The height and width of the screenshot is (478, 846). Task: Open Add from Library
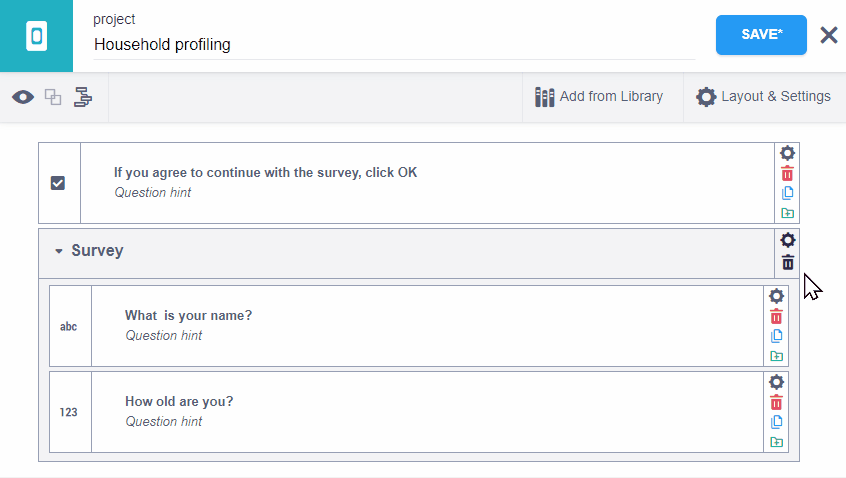click(x=599, y=97)
